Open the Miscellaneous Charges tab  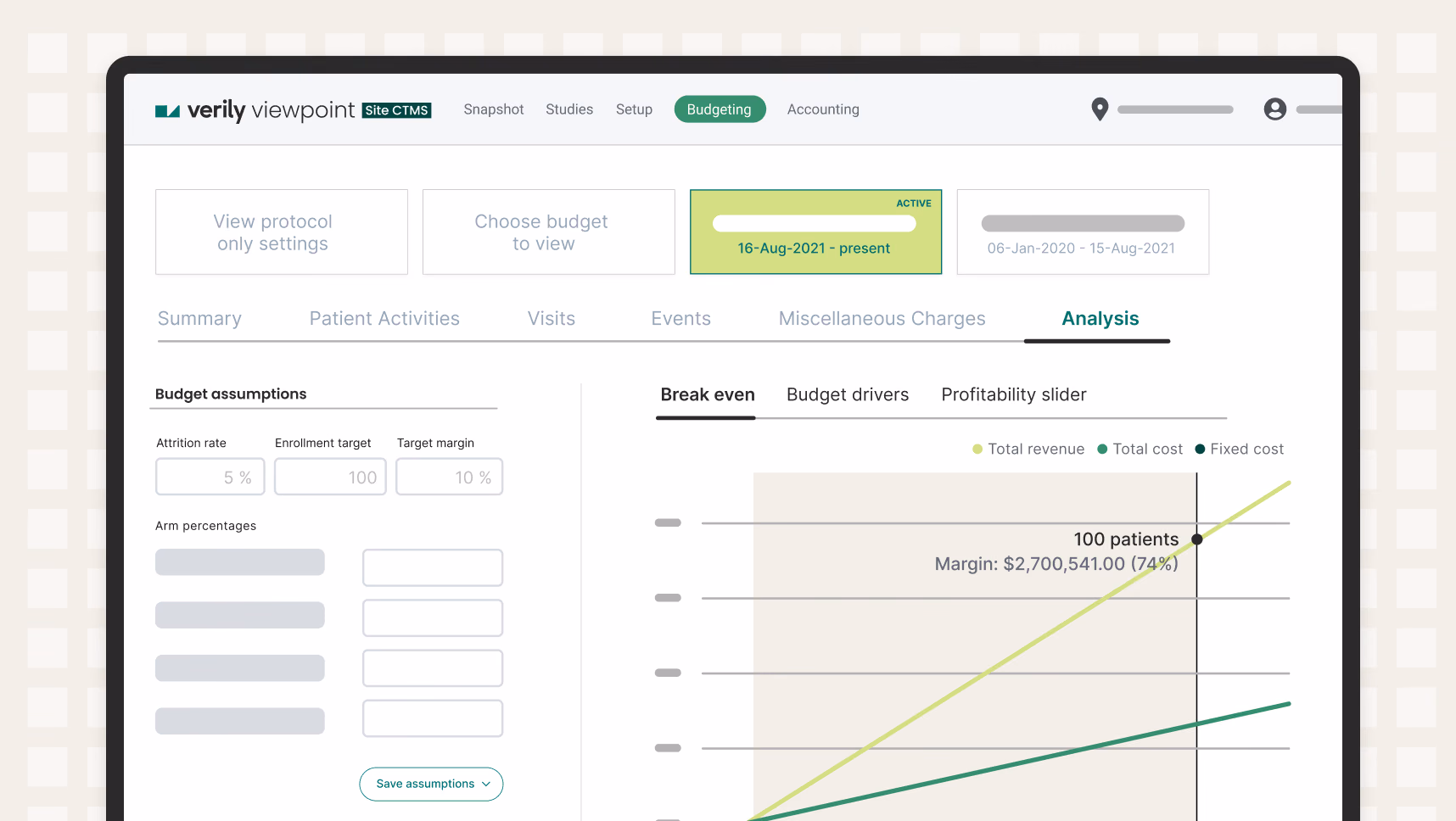pyautogui.click(x=882, y=319)
